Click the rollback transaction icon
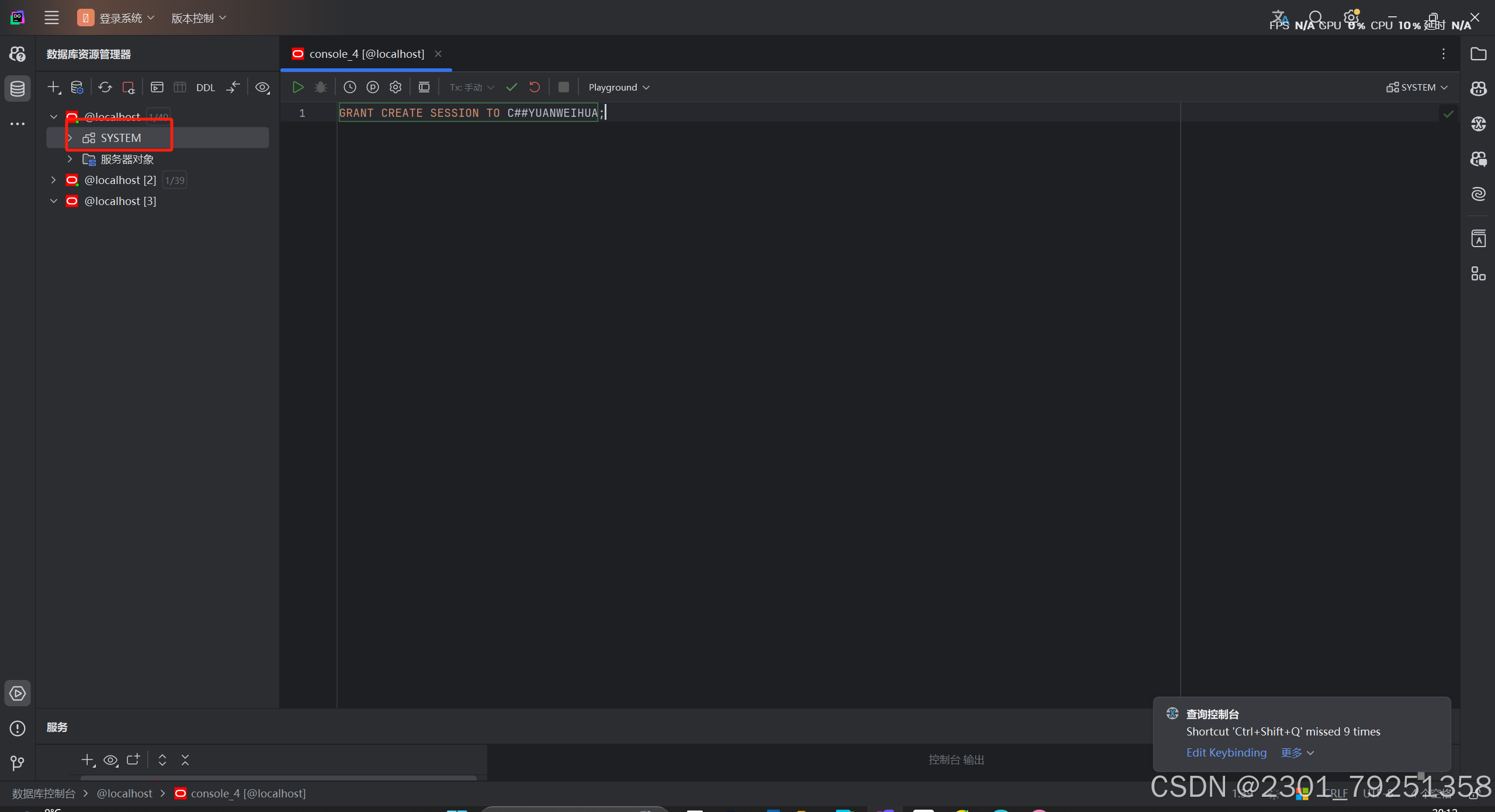This screenshot has height=812, width=1495. coord(534,87)
